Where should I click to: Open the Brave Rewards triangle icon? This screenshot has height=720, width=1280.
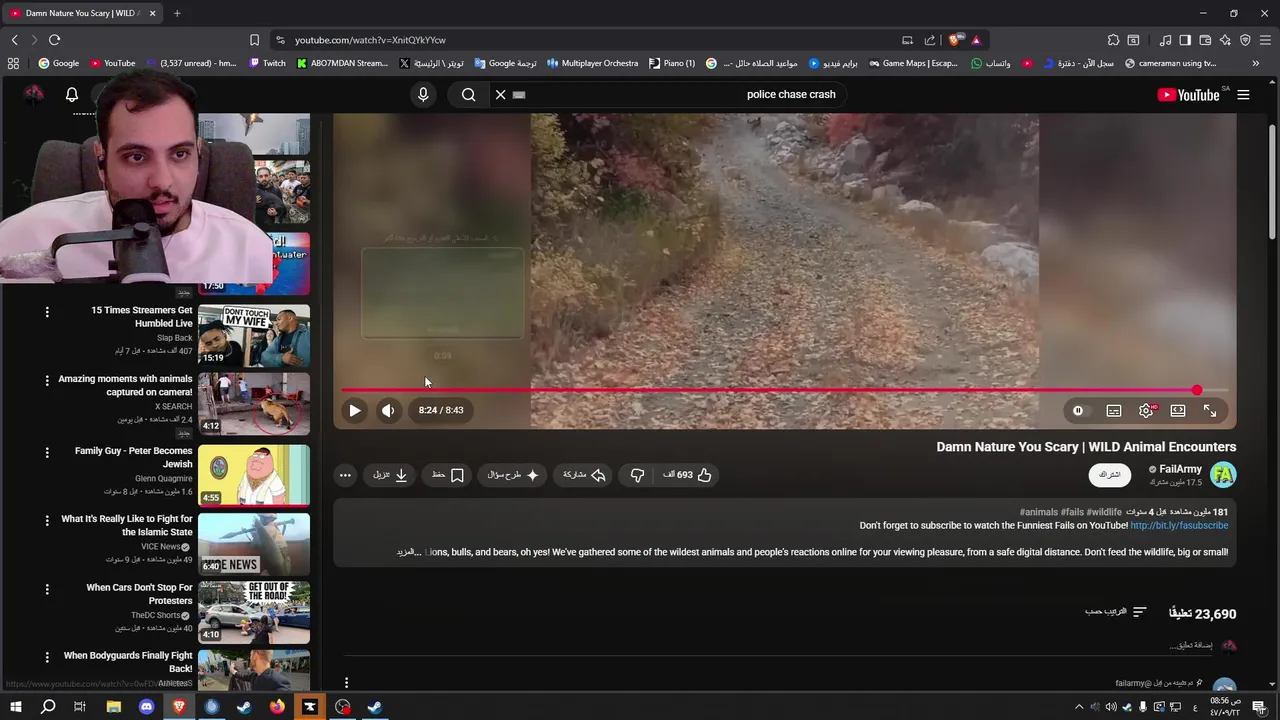[976, 40]
